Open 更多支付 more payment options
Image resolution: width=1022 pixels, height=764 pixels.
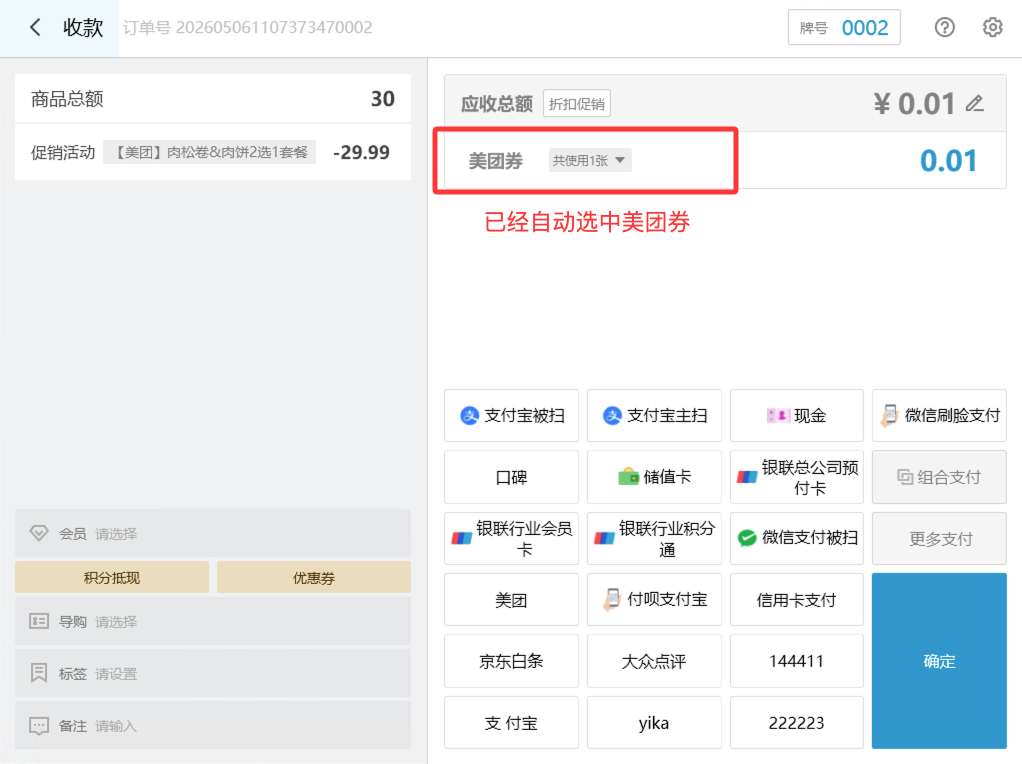click(939, 538)
